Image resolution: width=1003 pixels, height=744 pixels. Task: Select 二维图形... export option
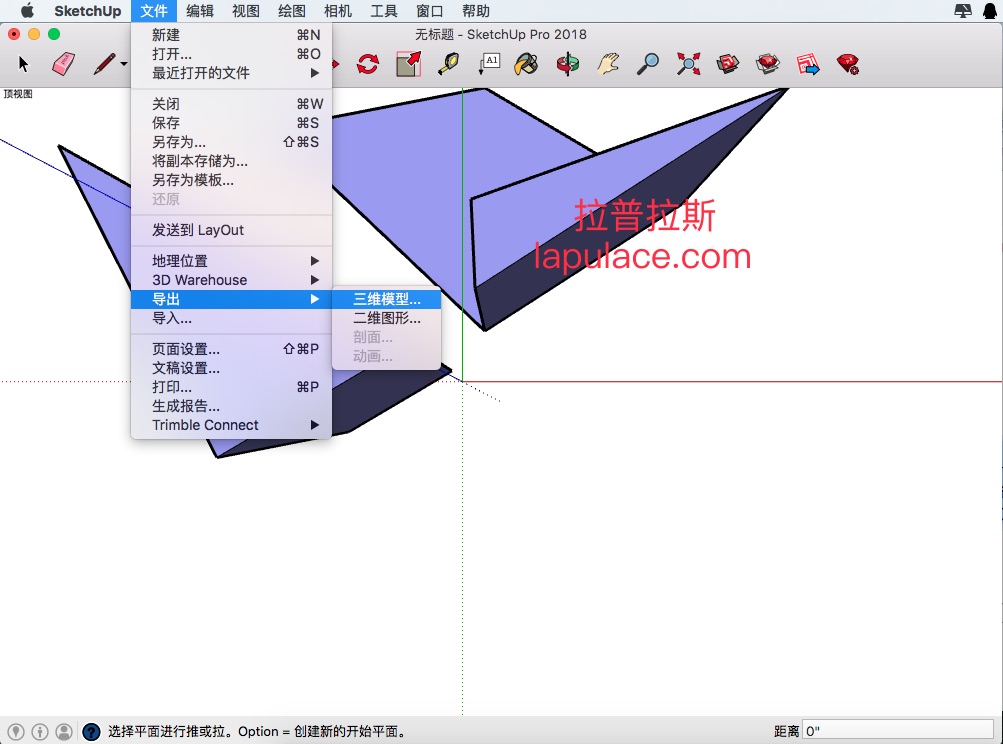tap(387, 318)
